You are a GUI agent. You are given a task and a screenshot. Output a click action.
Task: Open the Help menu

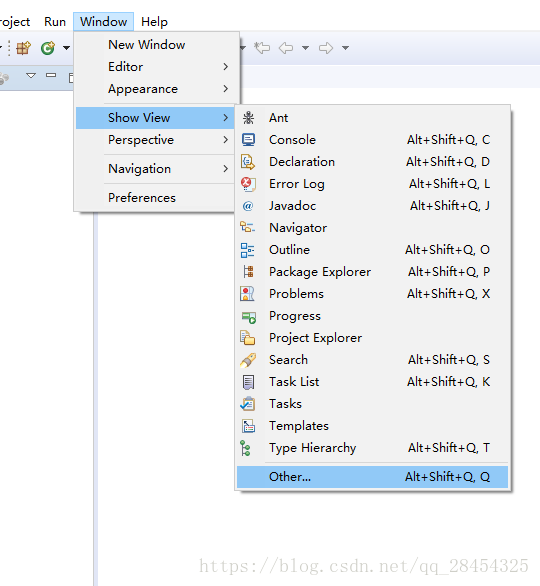pyautogui.click(x=154, y=22)
